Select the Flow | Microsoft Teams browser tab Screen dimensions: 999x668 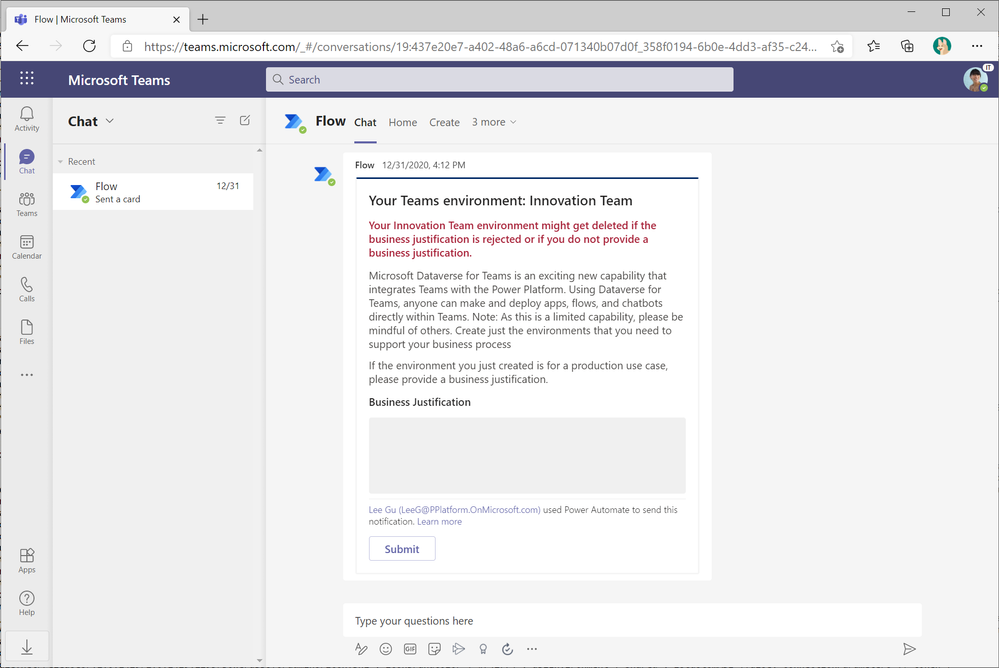click(x=96, y=20)
